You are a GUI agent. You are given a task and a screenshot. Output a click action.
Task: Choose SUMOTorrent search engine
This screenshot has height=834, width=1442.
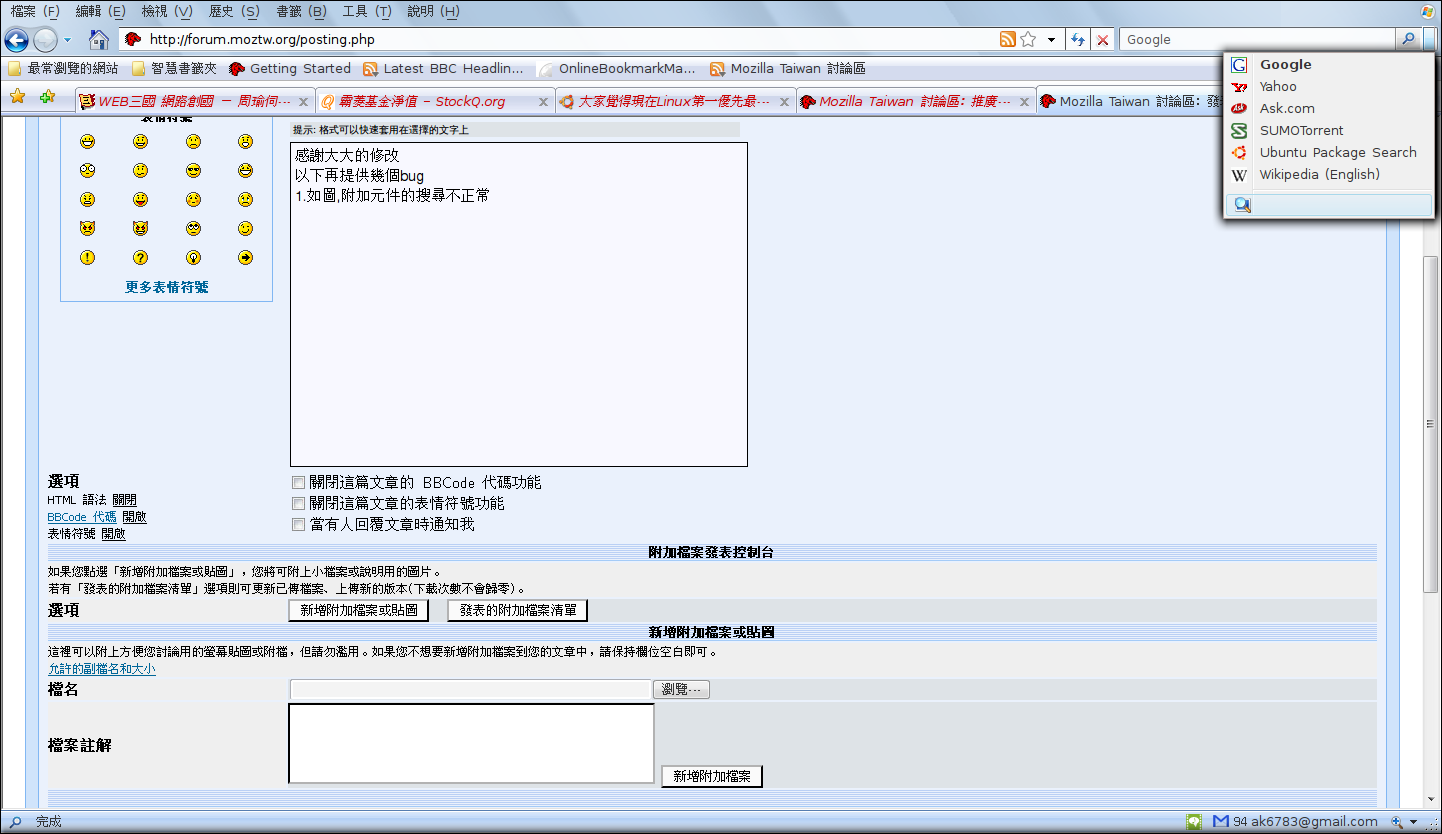click(1328, 131)
